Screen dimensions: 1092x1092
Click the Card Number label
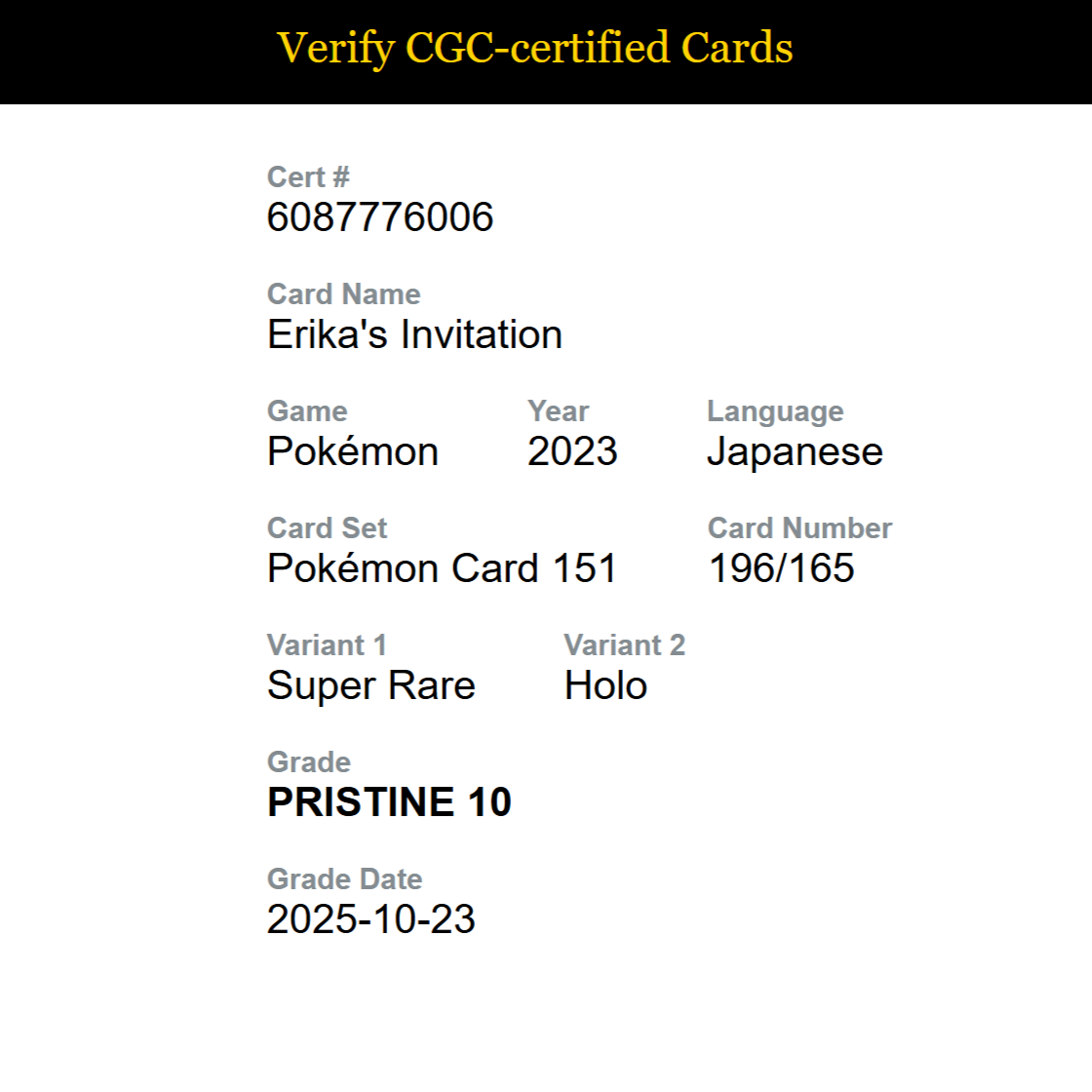[x=800, y=527]
